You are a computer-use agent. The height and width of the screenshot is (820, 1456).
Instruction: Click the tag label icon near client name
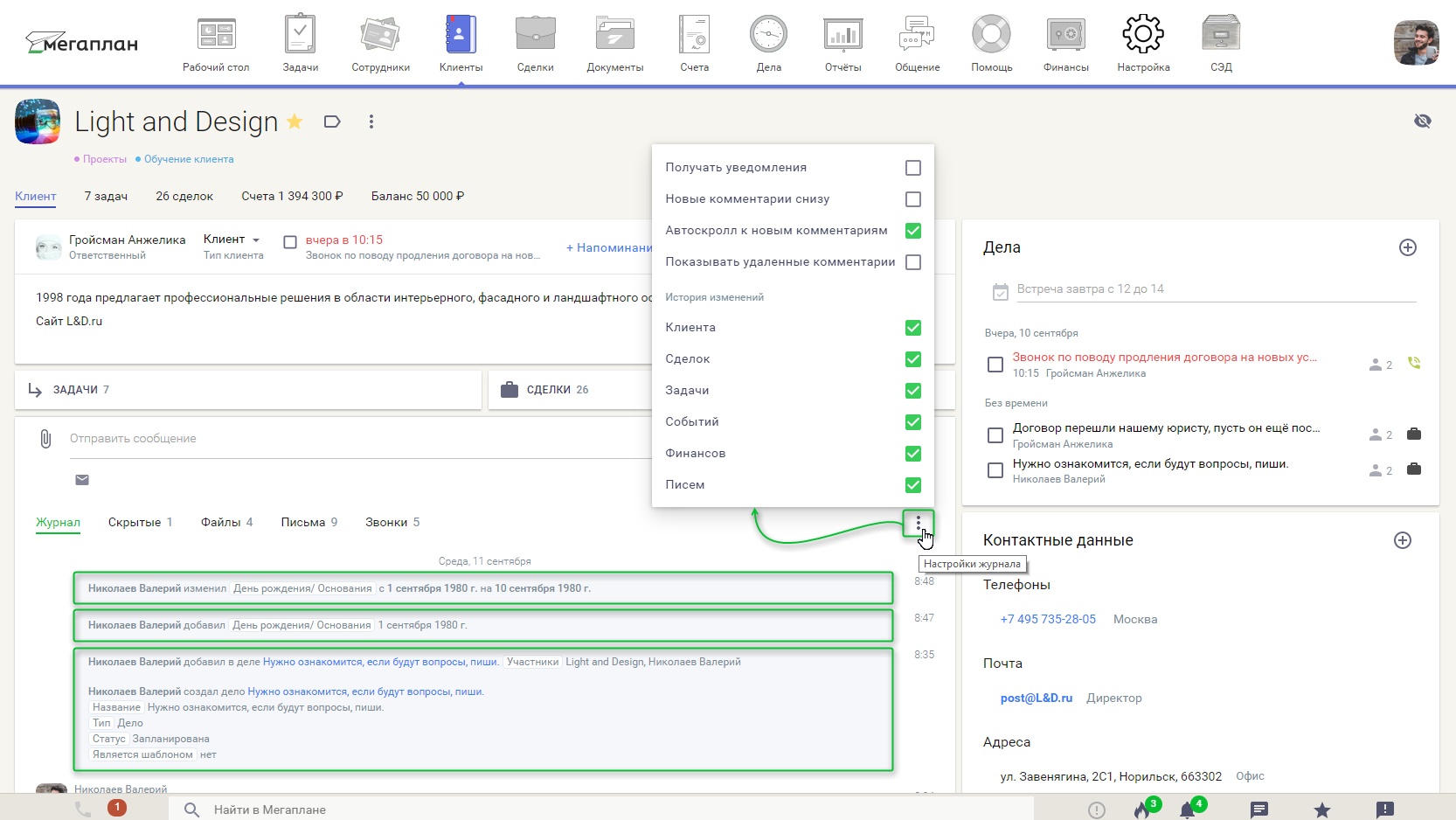click(332, 122)
